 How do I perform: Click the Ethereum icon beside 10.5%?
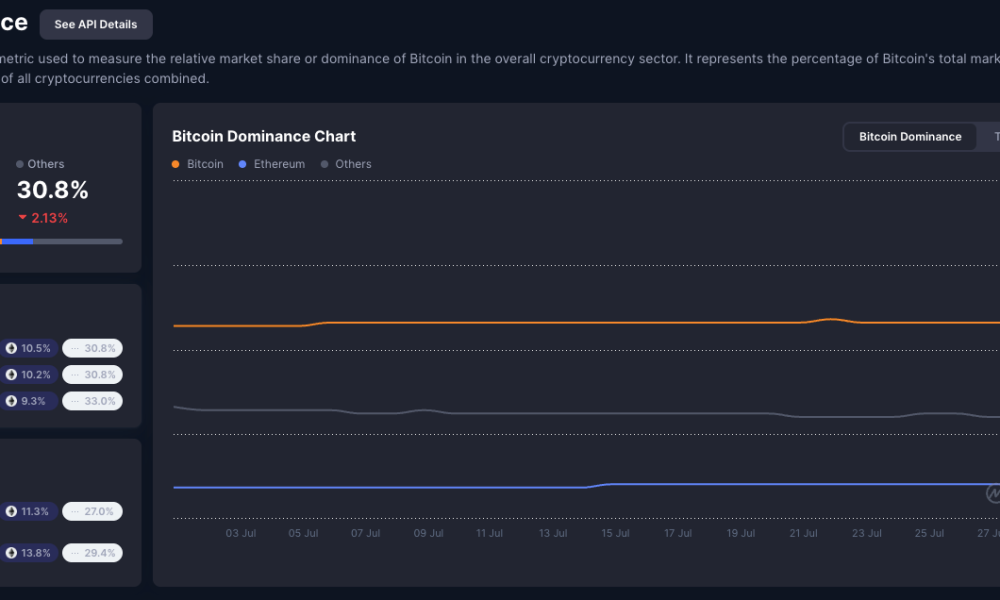11,348
